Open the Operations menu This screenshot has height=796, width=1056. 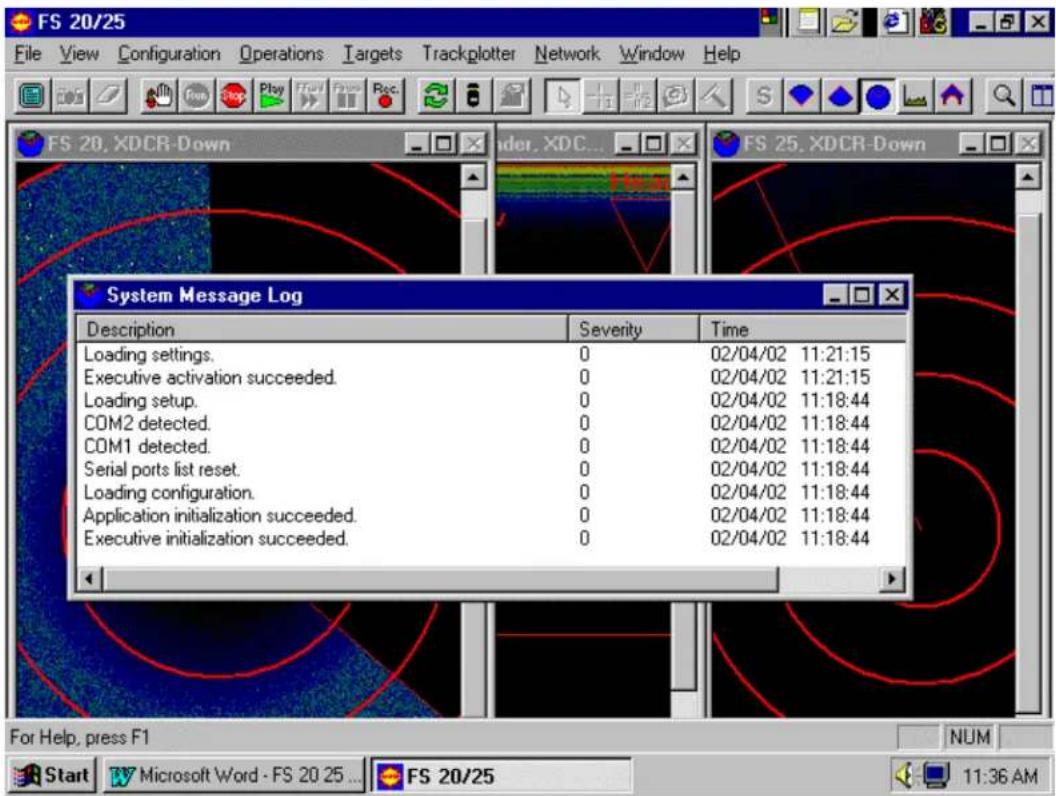(281, 53)
